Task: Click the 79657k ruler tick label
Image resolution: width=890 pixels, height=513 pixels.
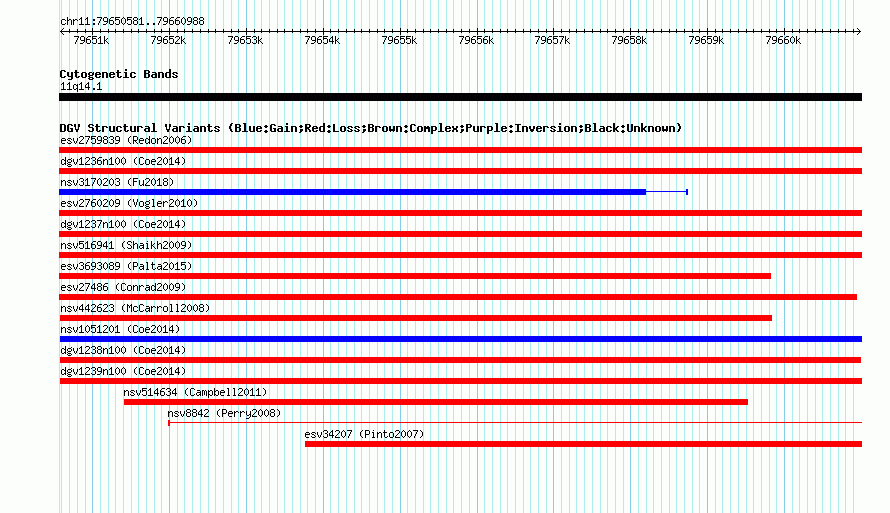Action: click(552, 40)
